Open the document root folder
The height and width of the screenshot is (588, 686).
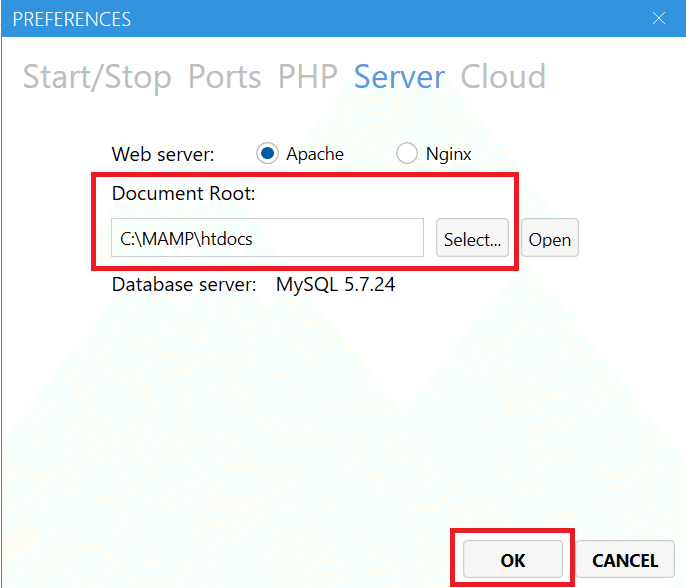pyautogui.click(x=549, y=239)
